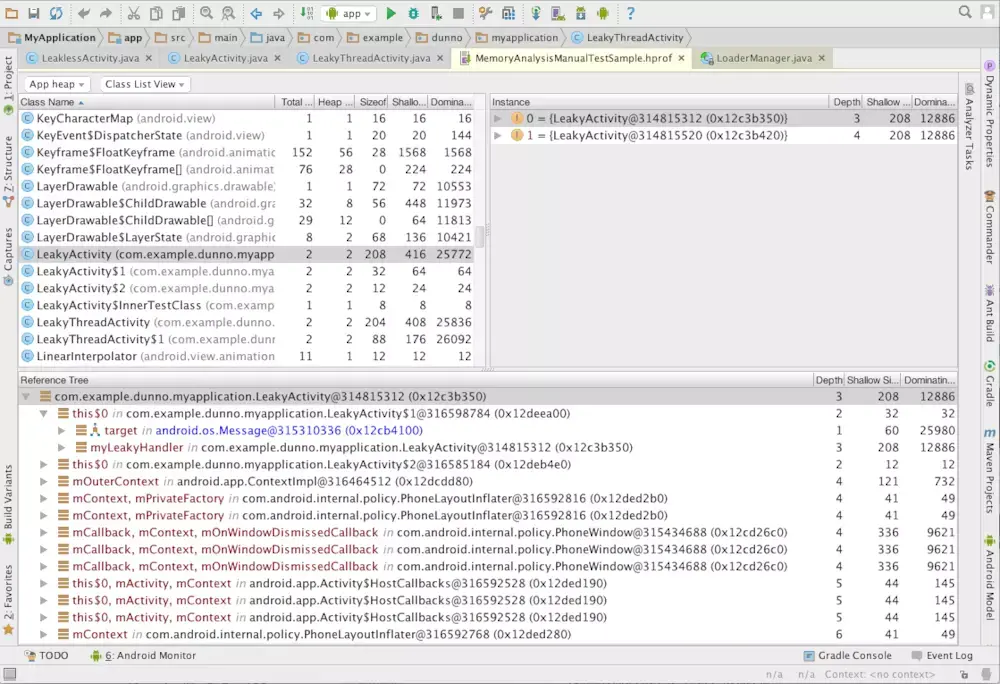Click the Paste clipboard icon
This screenshot has width=1000, height=684.
(x=179, y=13)
